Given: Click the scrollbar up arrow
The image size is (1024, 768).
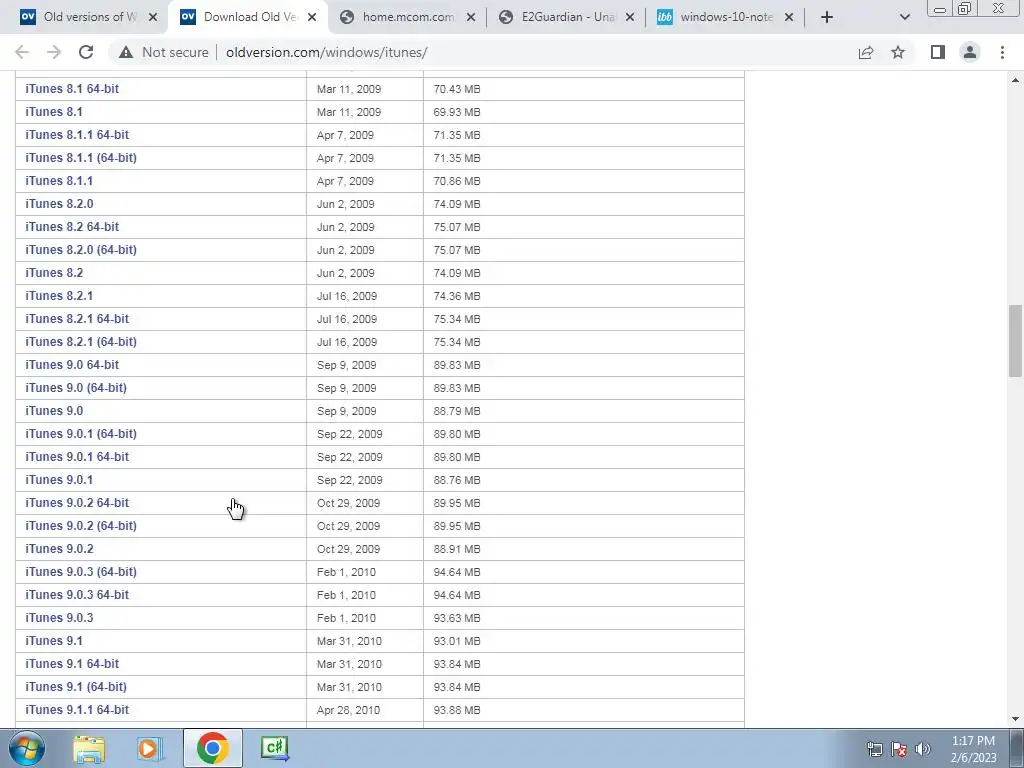Looking at the screenshot, I should [1015, 80].
